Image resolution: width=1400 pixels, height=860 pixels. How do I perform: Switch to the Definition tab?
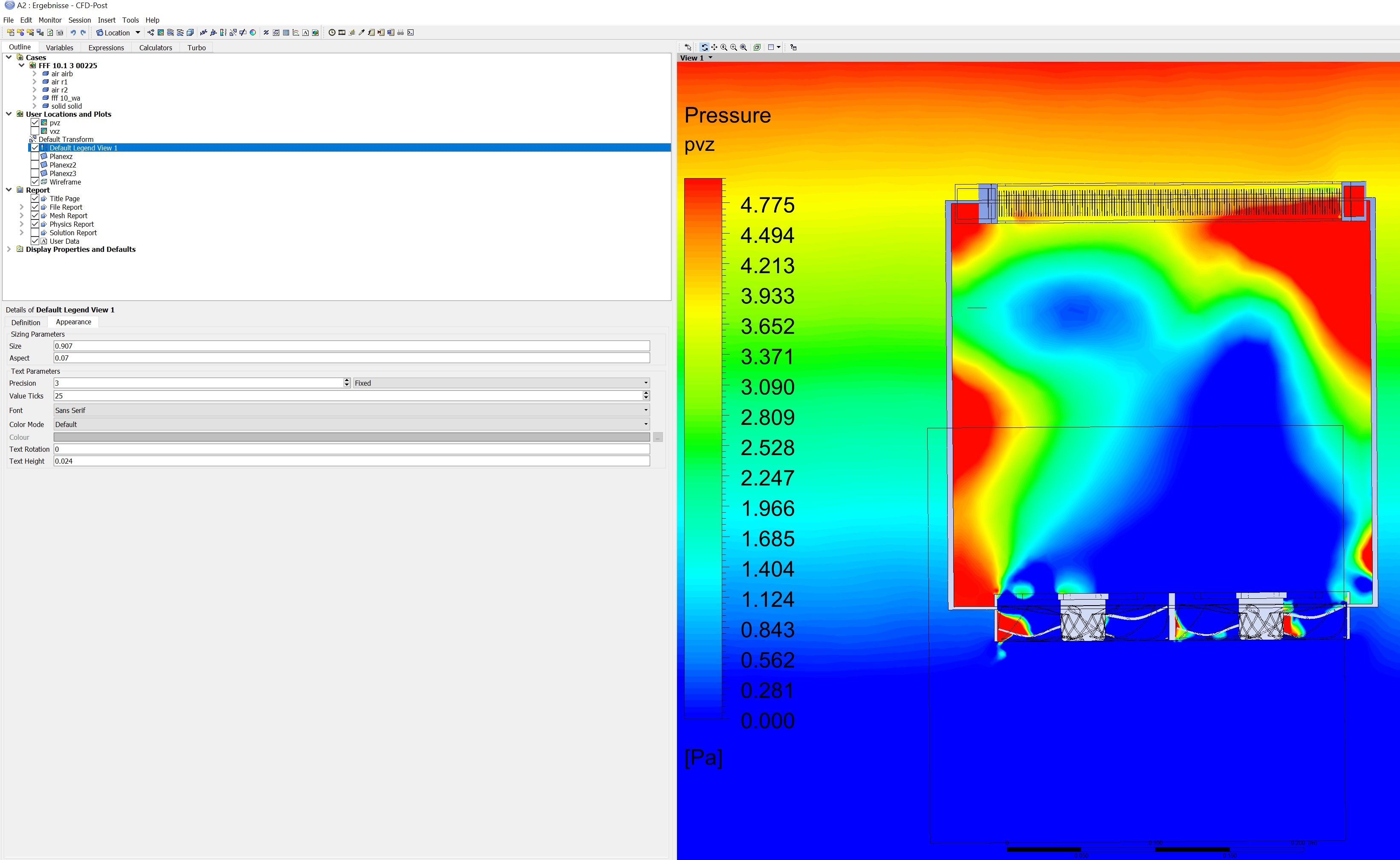(26, 323)
